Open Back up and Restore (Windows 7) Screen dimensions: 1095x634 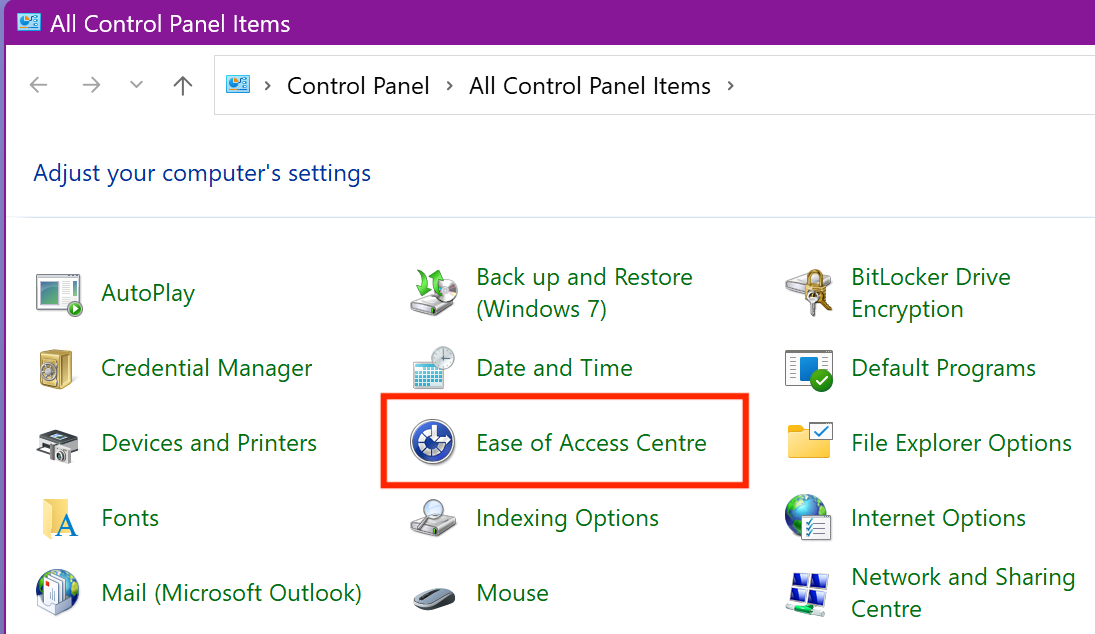tap(584, 292)
